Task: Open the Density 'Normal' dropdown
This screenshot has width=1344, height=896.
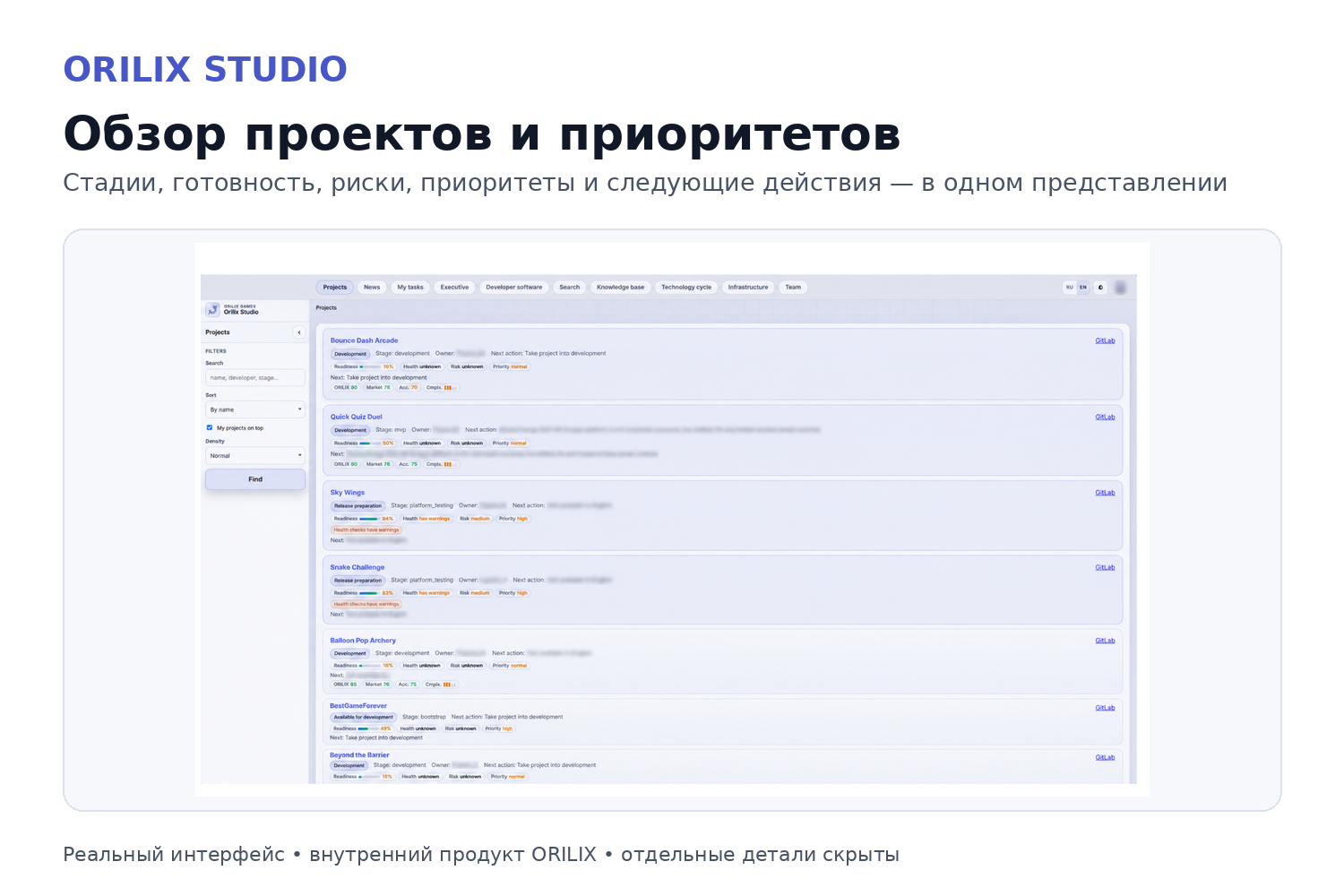Action: coord(255,456)
